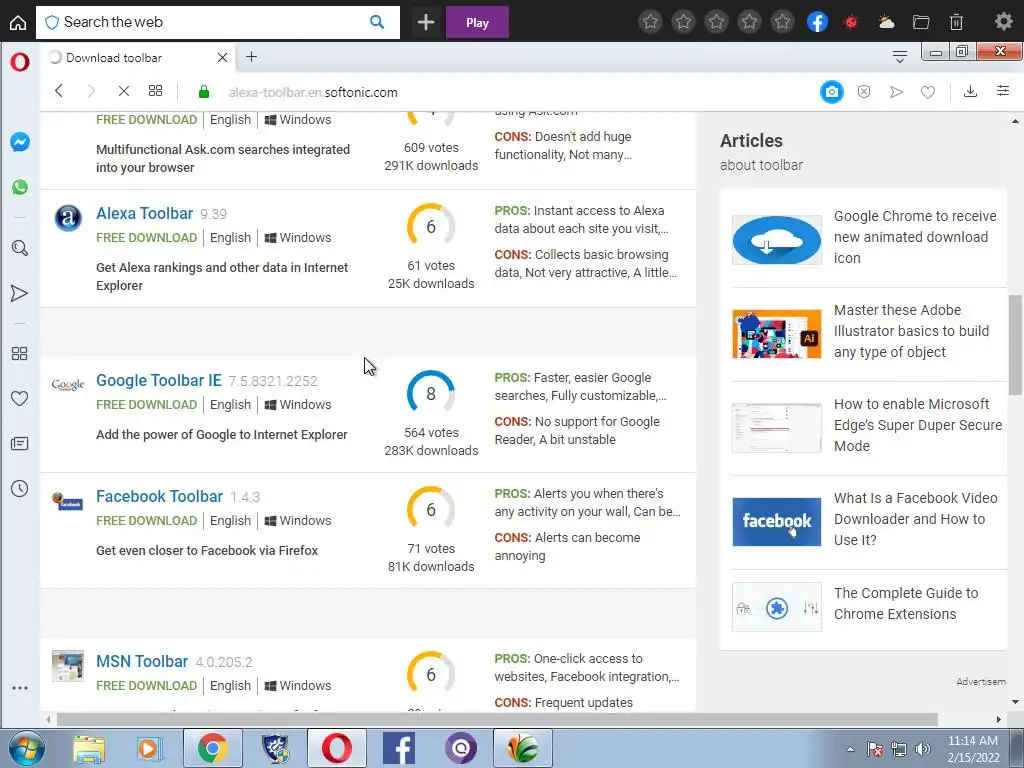Open Messenger in the Opera sidebar
Image resolution: width=1024 pixels, height=768 pixels.
tap(20, 142)
